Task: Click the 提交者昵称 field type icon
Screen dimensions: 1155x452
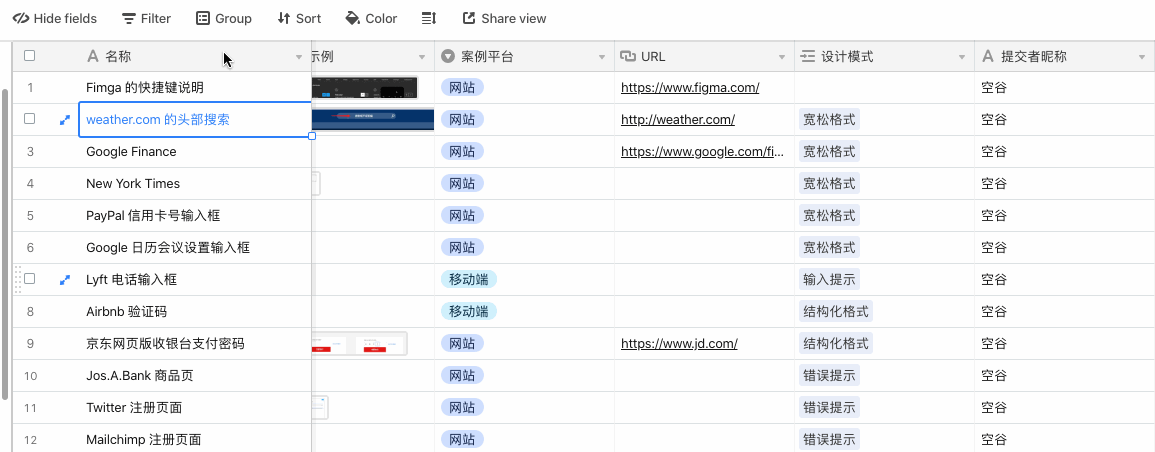Action: tap(988, 56)
